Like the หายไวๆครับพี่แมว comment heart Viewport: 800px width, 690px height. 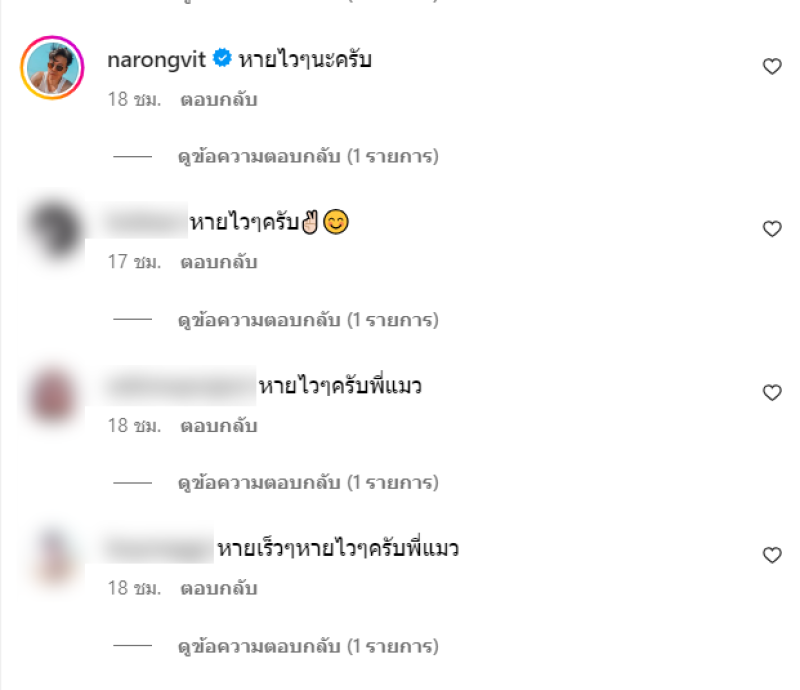tap(772, 392)
